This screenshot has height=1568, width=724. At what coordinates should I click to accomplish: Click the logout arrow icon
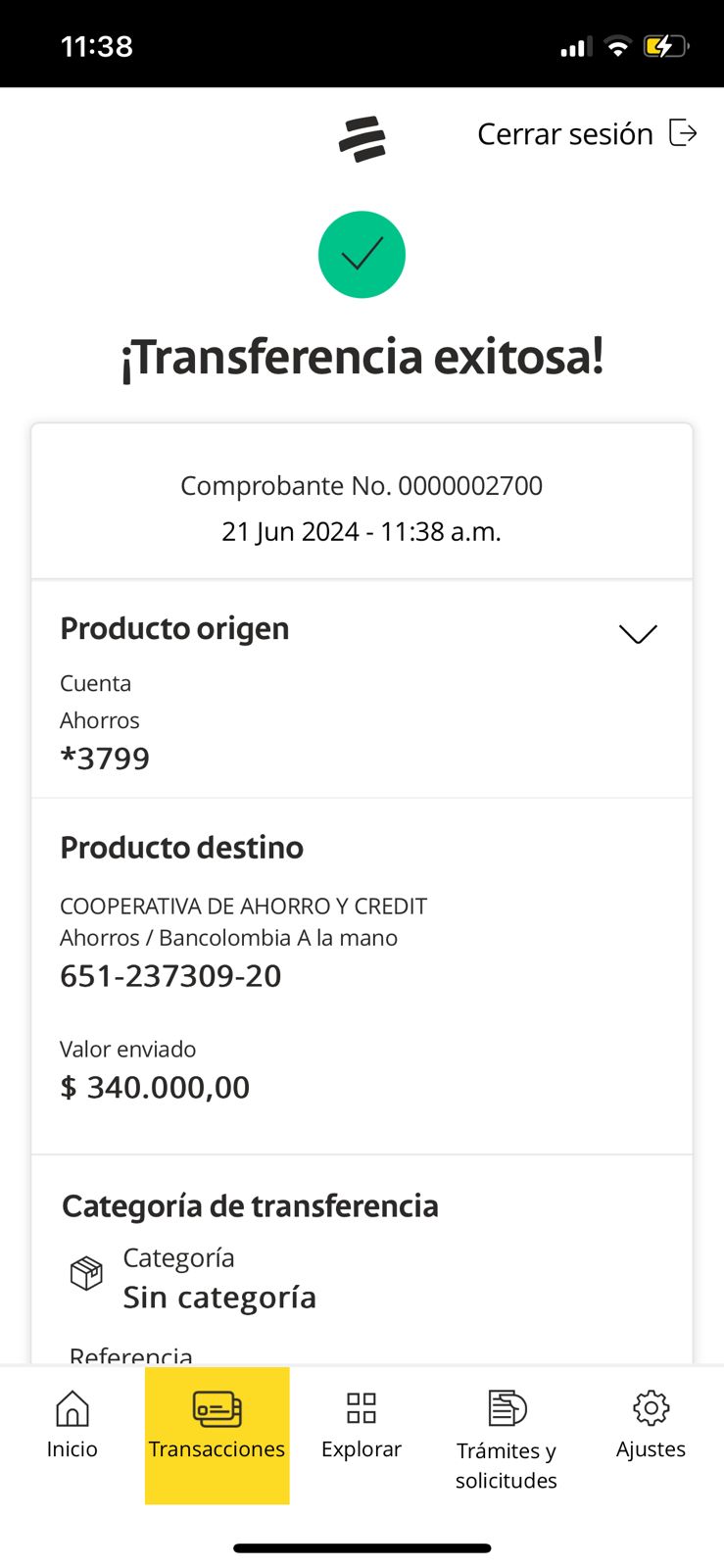[x=683, y=132]
